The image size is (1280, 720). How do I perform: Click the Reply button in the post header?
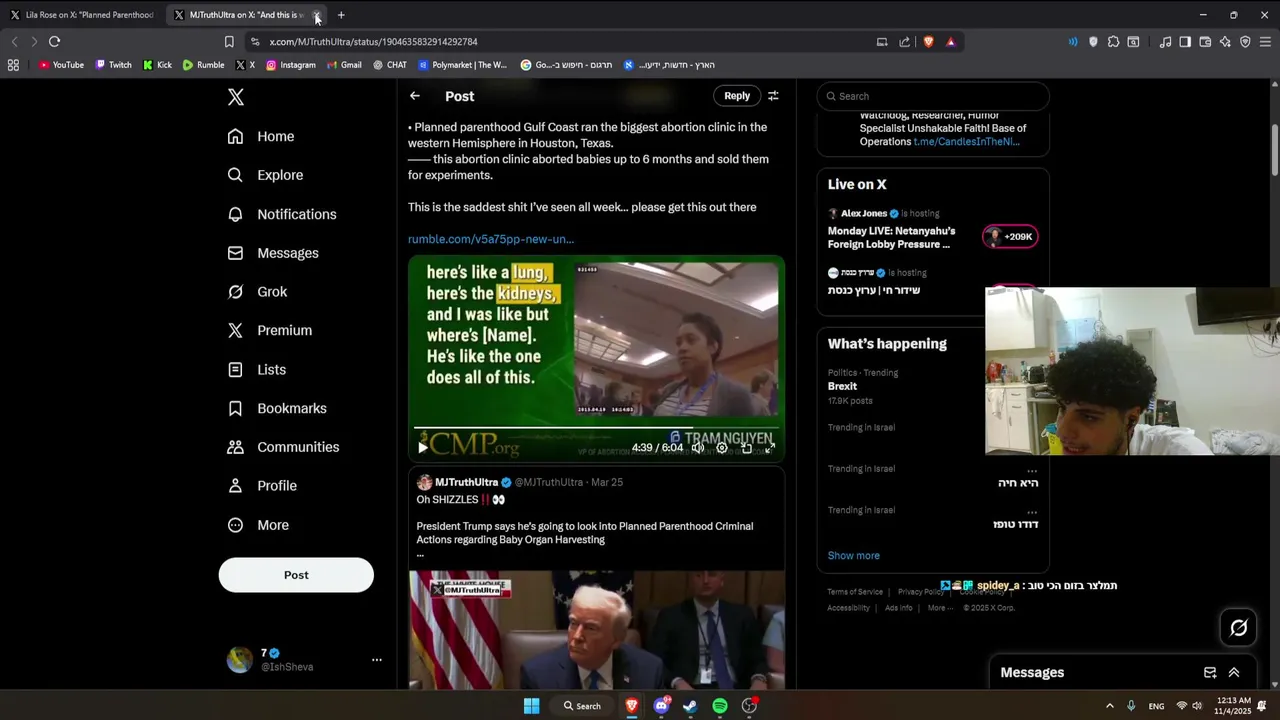(x=737, y=96)
